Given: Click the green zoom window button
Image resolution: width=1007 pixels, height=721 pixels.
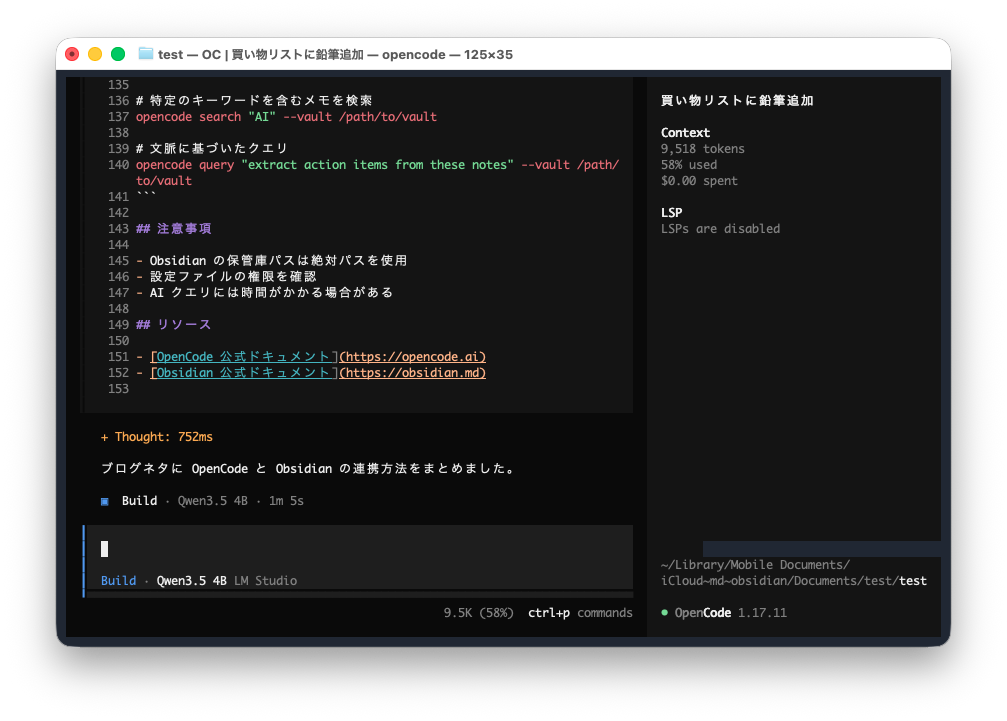Looking at the screenshot, I should 118,54.
